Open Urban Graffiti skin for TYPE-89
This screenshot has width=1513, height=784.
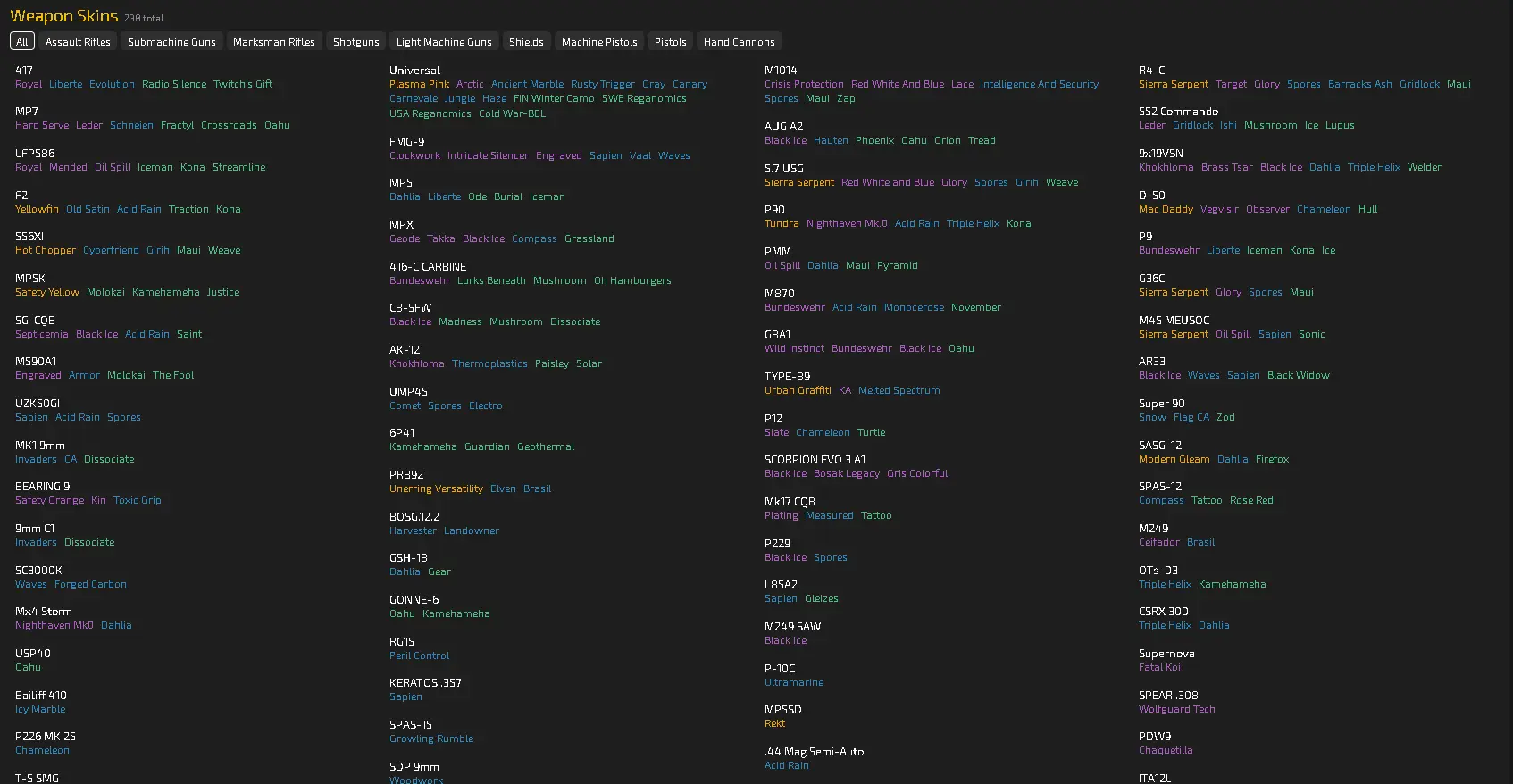(798, 391)
